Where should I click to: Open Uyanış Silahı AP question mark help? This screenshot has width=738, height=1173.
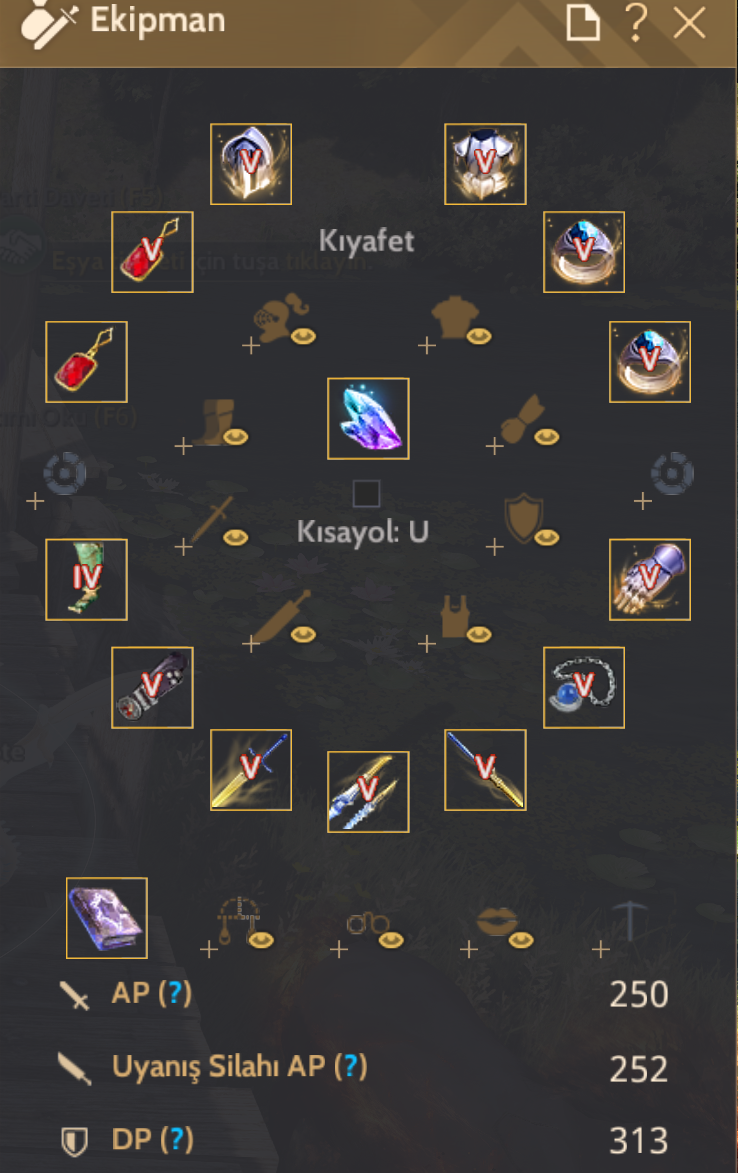(351, 1066)
